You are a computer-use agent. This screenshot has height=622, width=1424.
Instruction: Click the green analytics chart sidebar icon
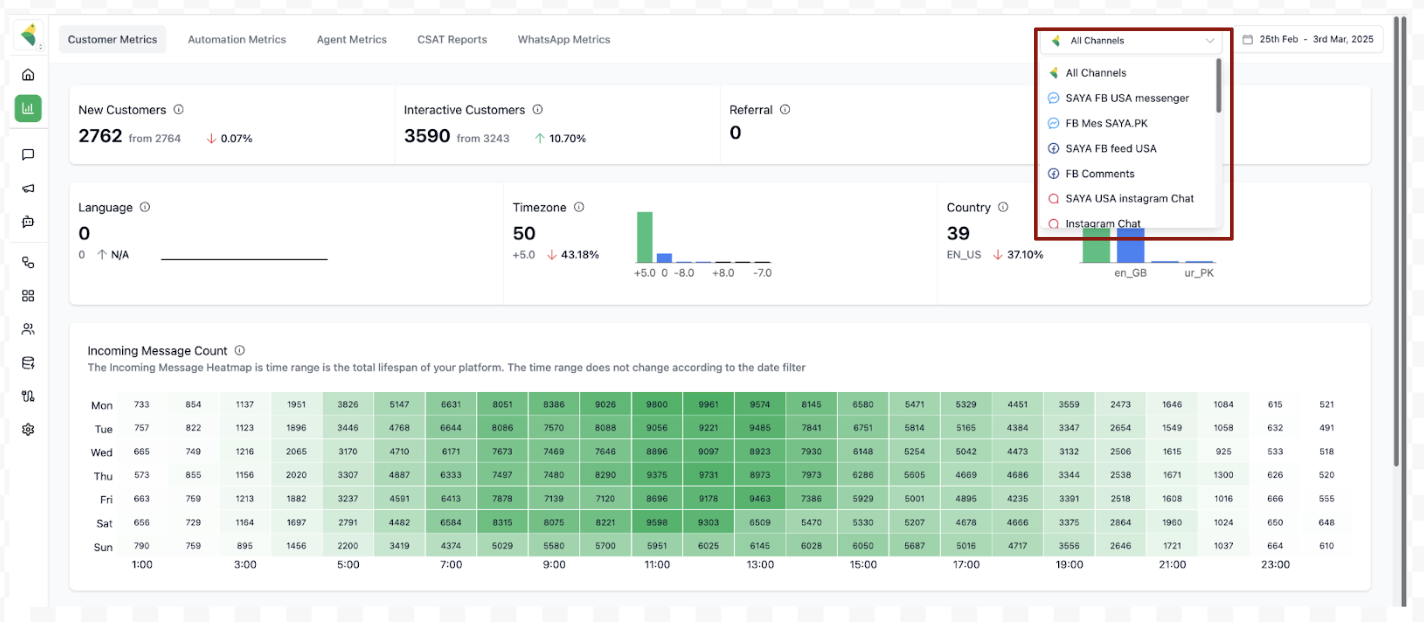click(x=28, y=108)
